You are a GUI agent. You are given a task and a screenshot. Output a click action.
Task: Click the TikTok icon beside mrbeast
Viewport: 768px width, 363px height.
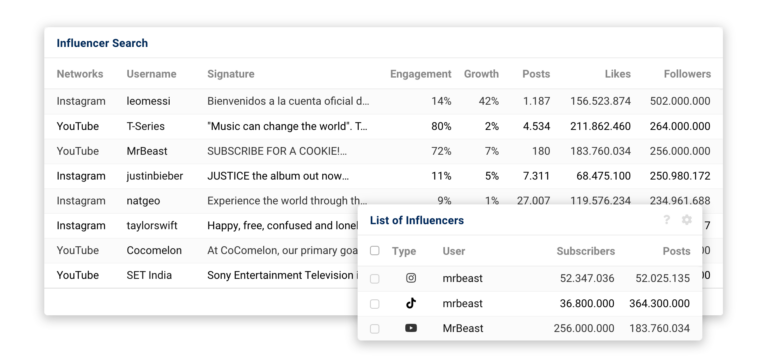coord(411,303)
